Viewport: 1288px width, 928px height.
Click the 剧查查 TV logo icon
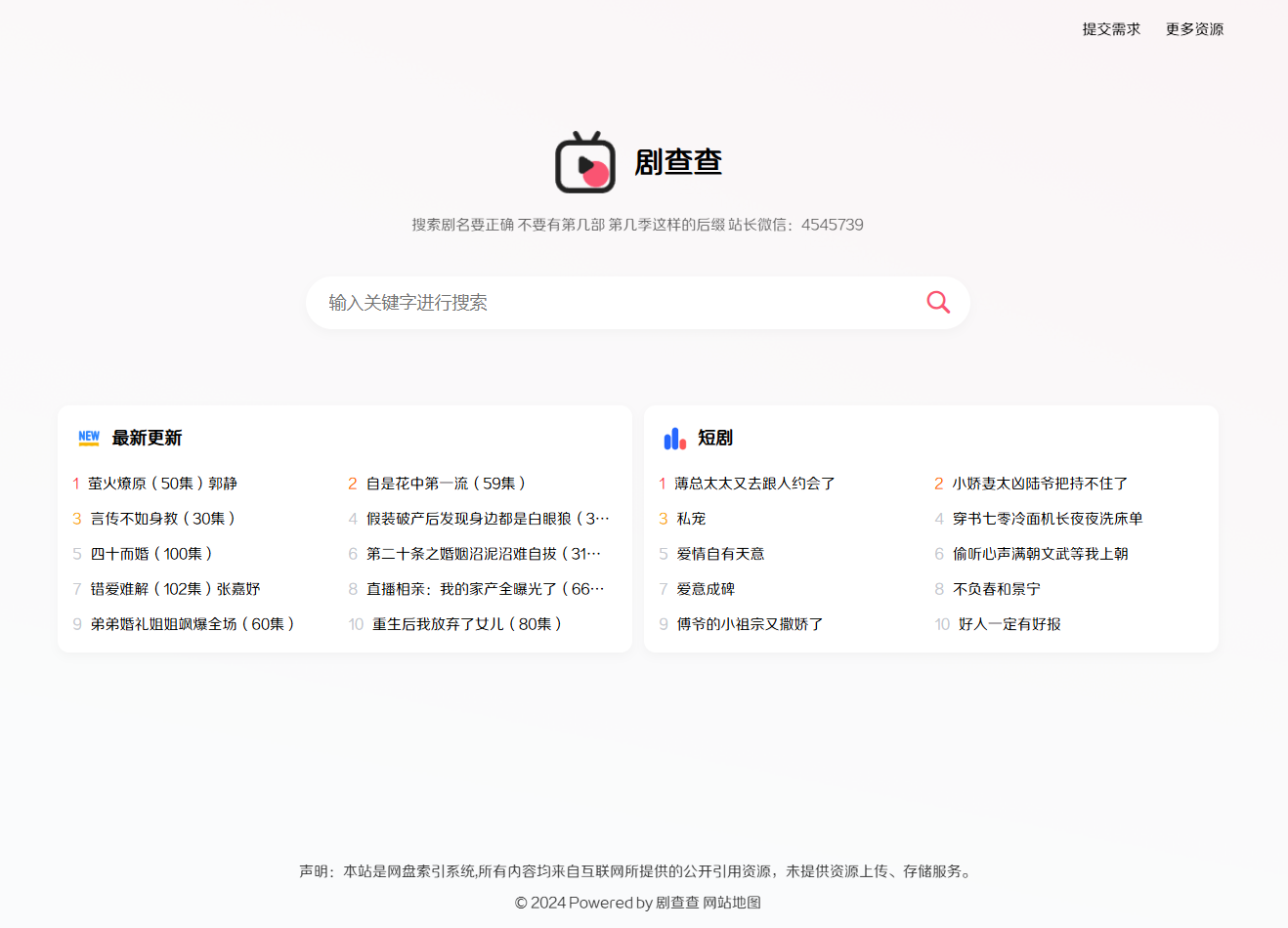pyautogui.click(x=585, y=162)
